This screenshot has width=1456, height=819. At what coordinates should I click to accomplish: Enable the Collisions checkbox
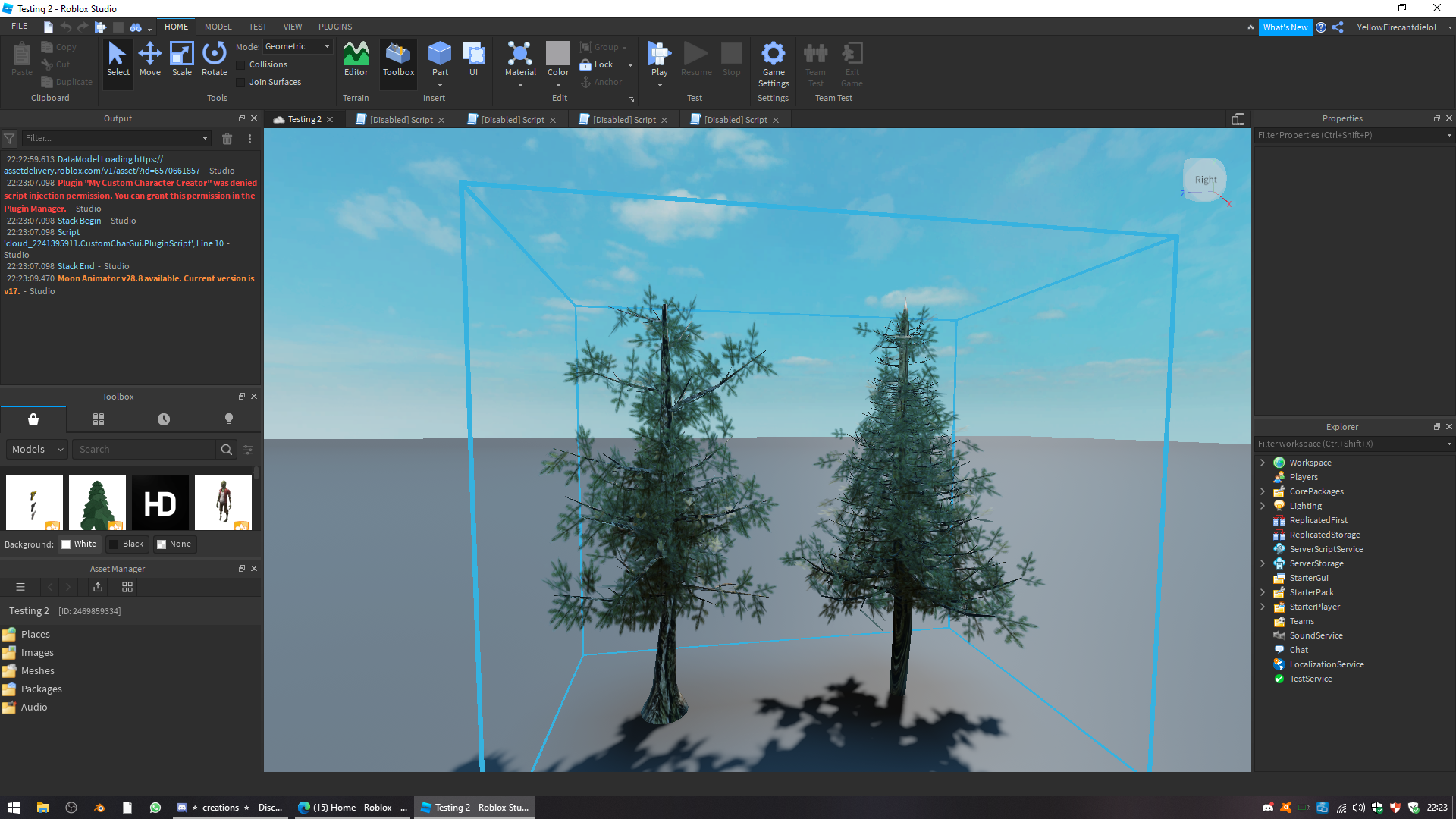pyautogui.click(x=240, y=65)
